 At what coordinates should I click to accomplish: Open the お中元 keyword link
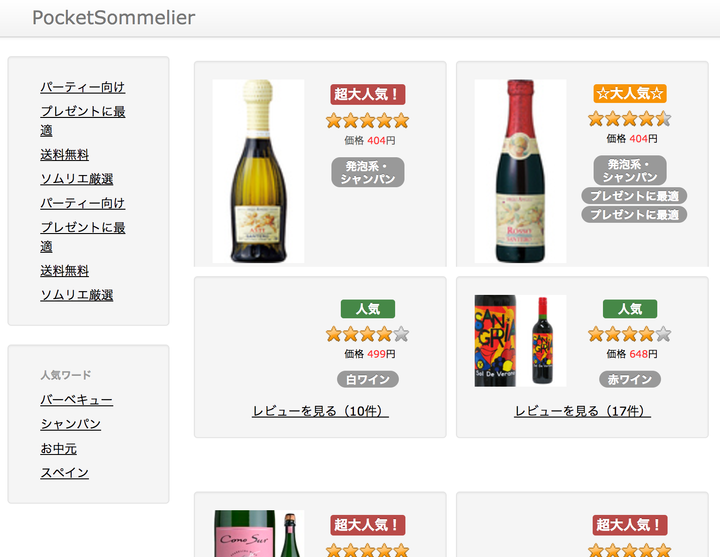58,448
